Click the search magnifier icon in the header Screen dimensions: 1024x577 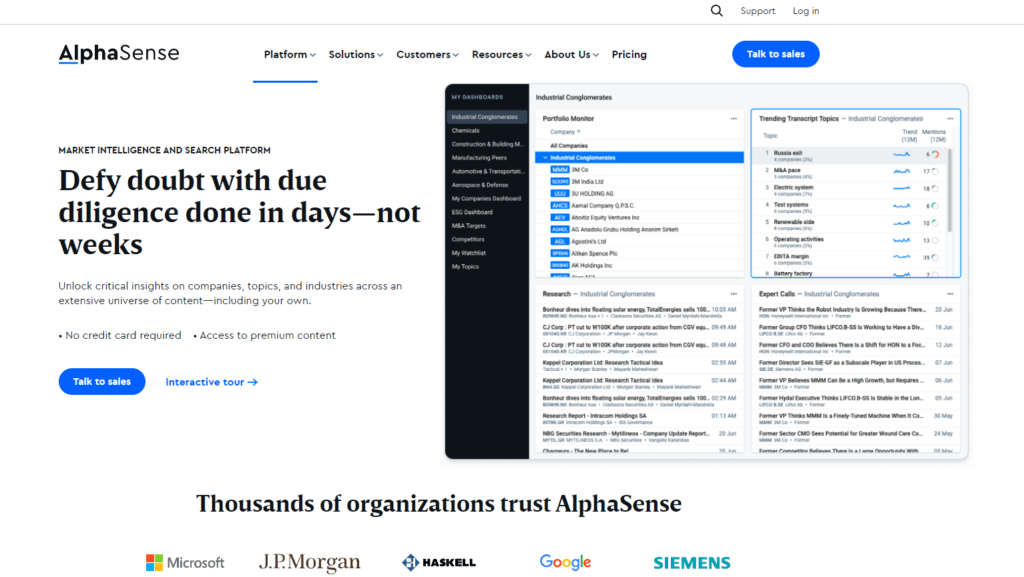click(x=716, y=11)
